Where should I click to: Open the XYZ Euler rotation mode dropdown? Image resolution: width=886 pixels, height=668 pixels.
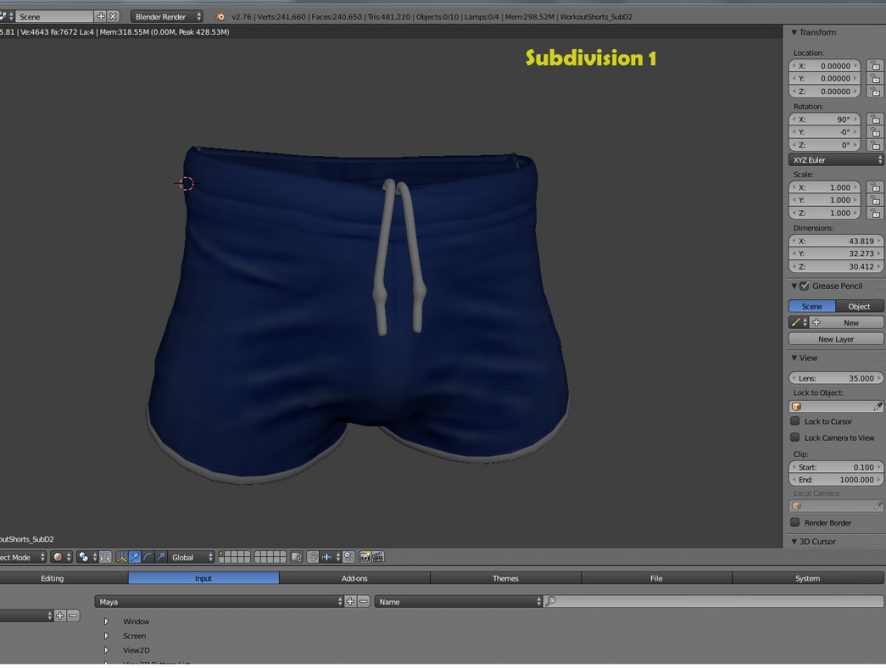(x=836, y=160)
